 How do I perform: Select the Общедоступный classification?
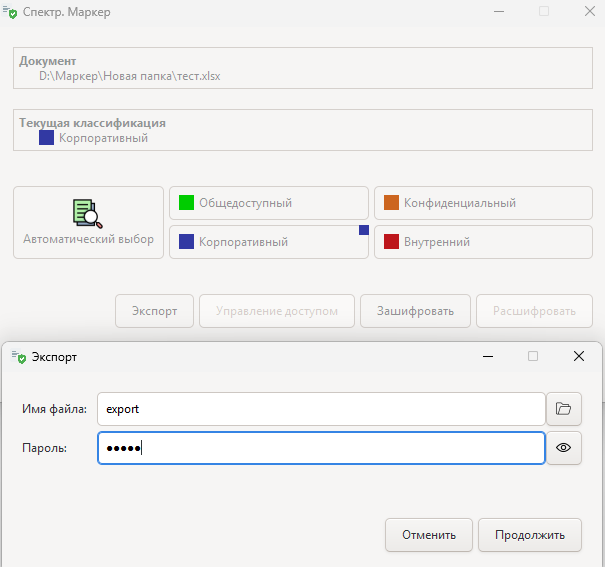click(x=268, y=203)
